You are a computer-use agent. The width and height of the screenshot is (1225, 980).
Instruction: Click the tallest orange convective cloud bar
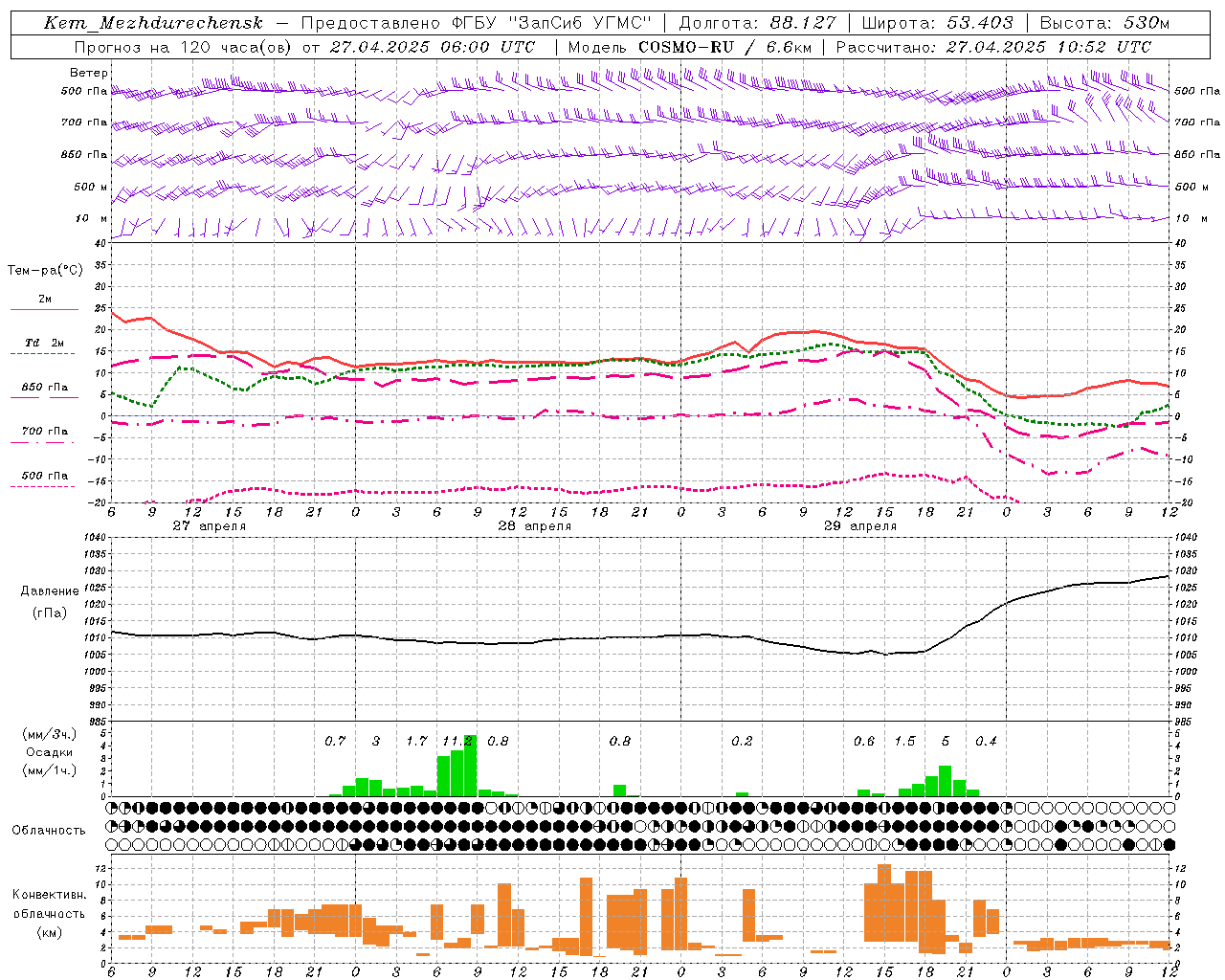[884, 902]
